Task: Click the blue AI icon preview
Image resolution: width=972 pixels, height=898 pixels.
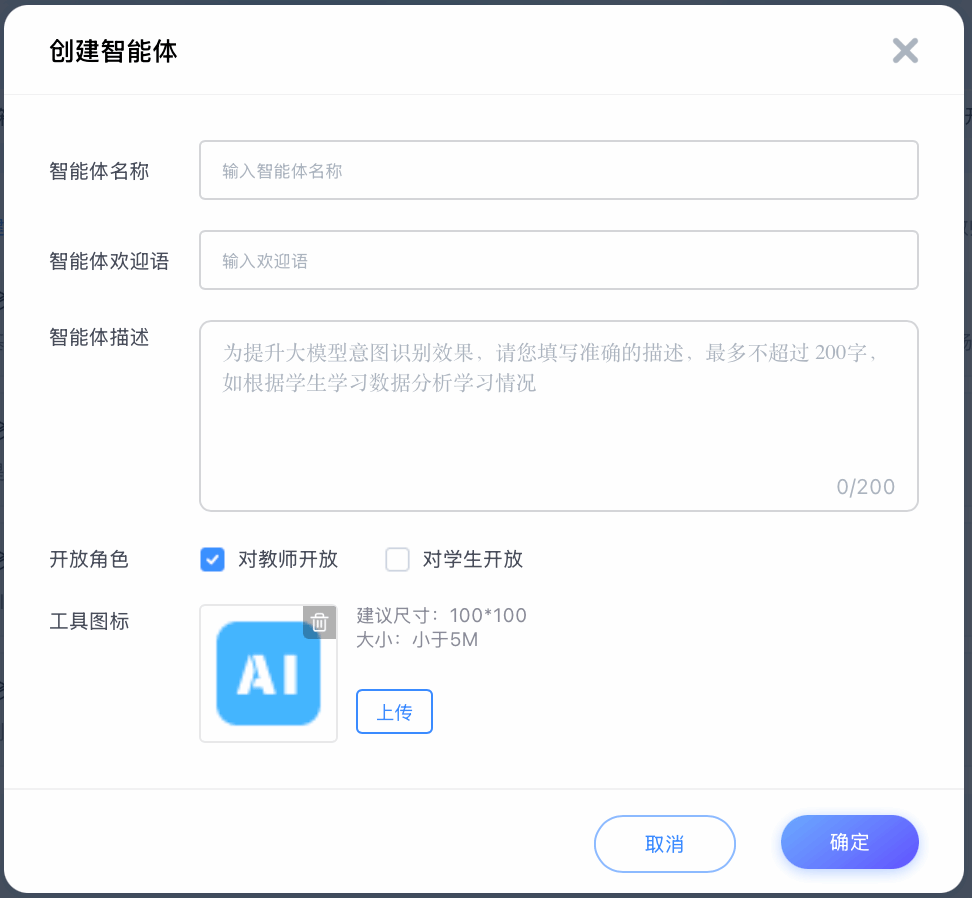Action: pyautogui.click(x=268, y=674)
